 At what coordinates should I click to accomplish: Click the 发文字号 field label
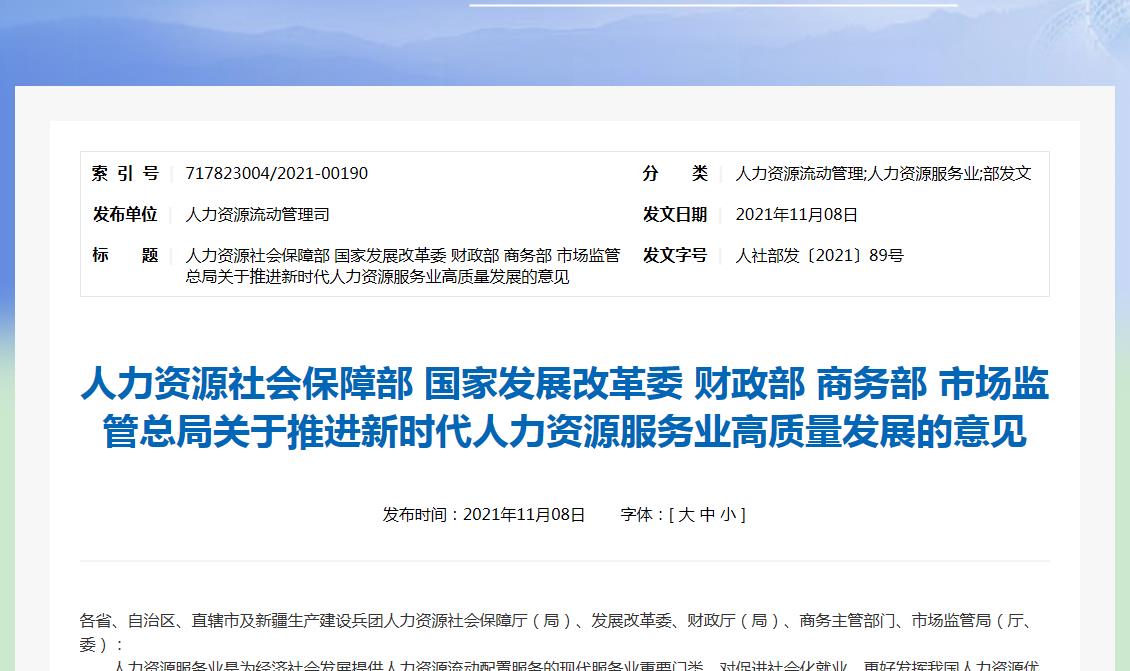point(674,255)
